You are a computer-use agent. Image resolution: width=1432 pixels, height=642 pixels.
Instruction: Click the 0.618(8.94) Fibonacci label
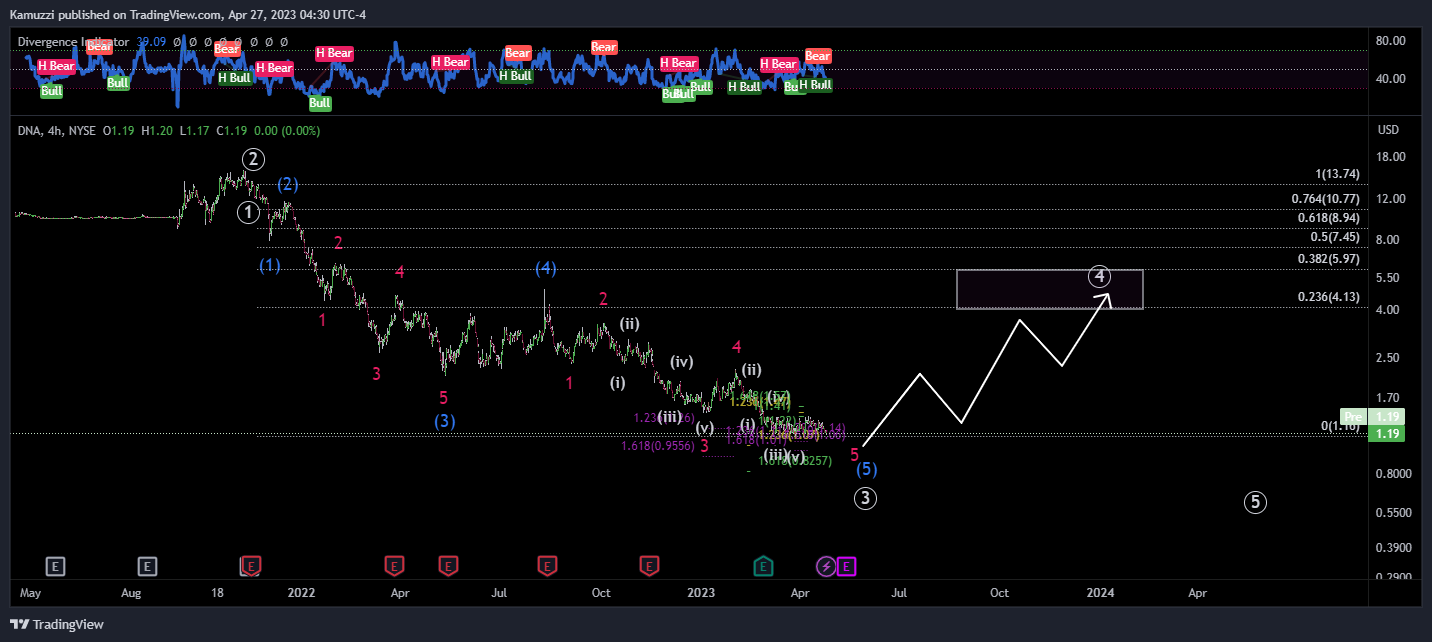[x=1328, y=217]
